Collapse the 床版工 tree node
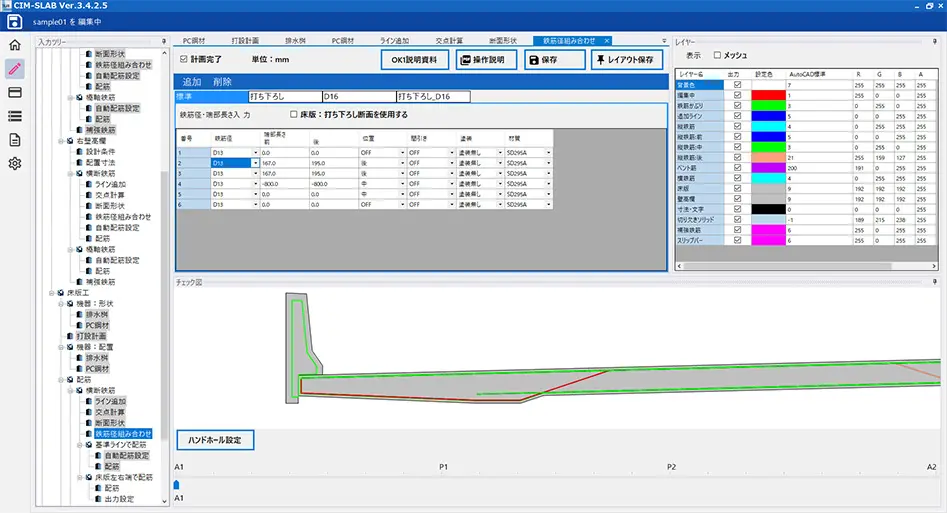 click(51, 292)
